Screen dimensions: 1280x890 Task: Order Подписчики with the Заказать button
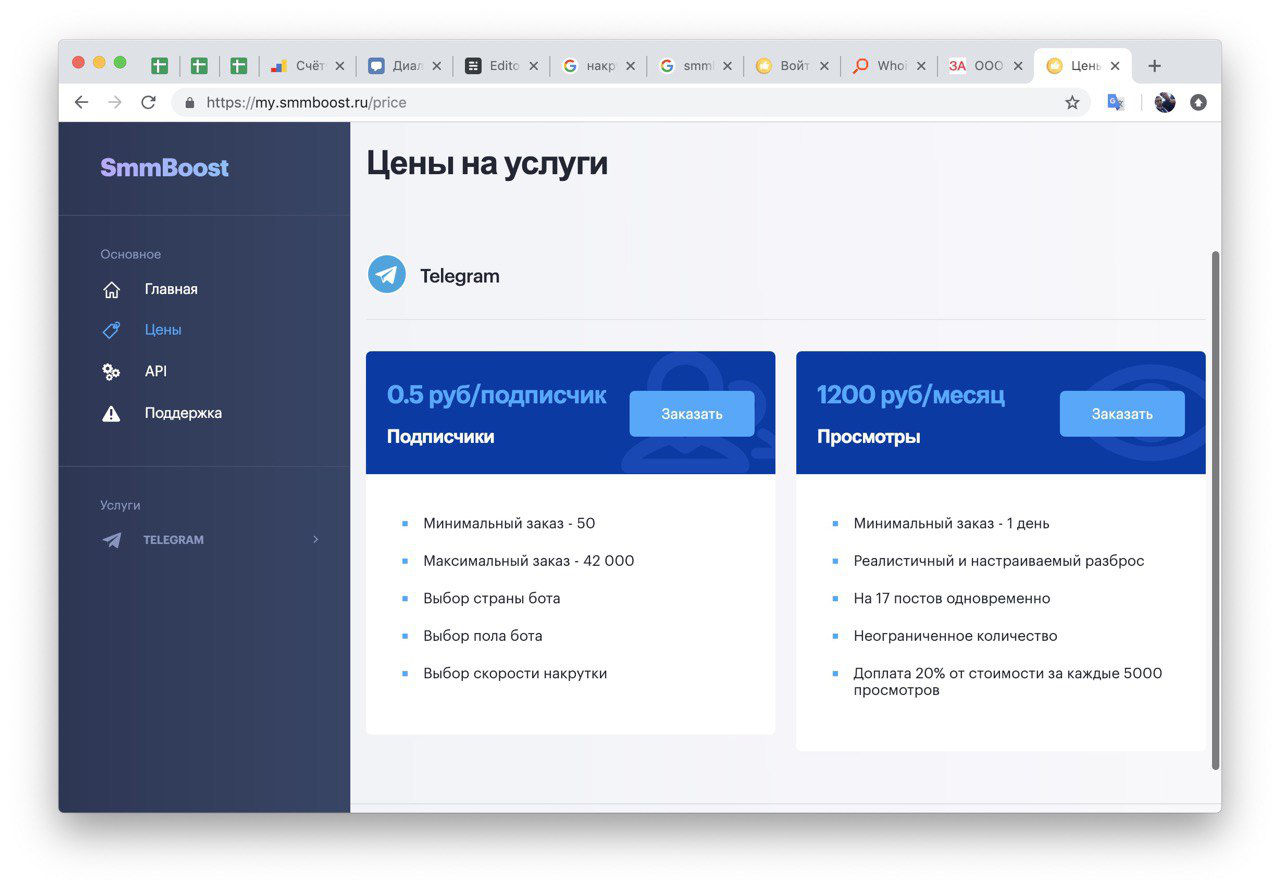(692, 414)
